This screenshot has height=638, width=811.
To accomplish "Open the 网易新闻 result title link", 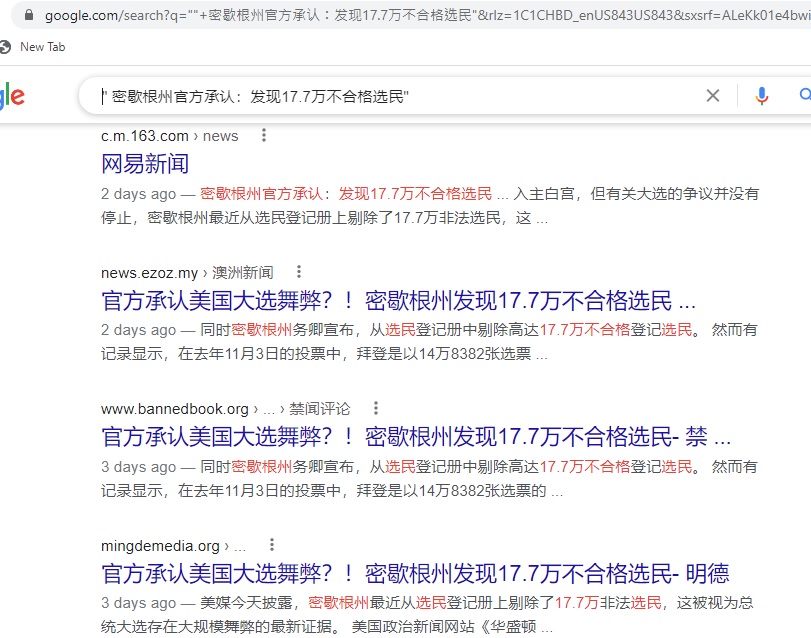I will coord(145,164).
